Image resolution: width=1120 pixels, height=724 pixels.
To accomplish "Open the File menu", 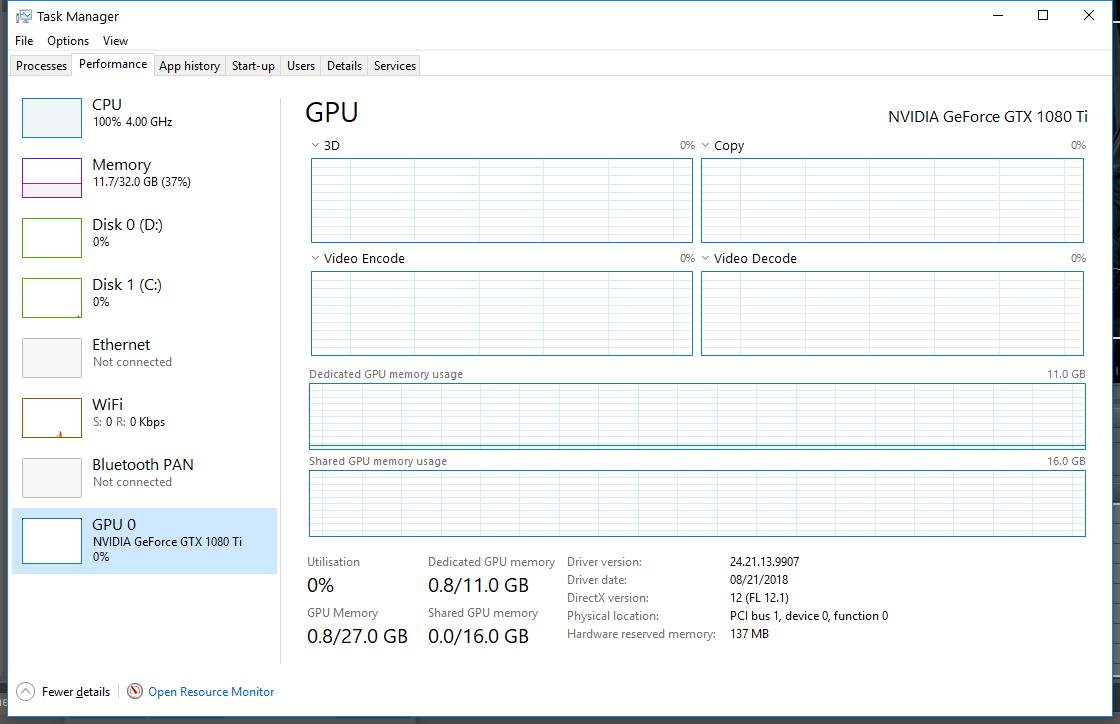I will point(25,41).
